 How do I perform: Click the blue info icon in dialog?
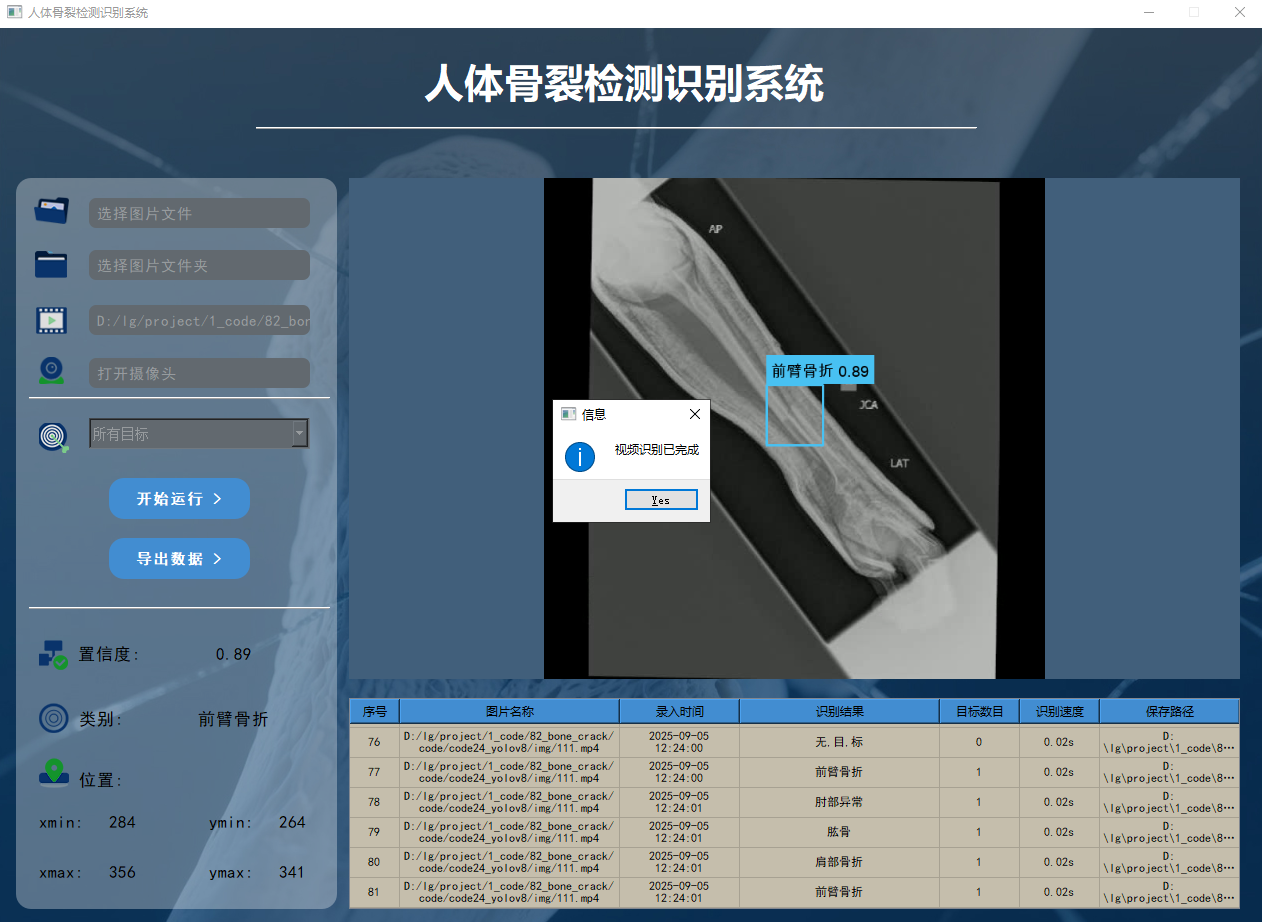pos(580,457)
